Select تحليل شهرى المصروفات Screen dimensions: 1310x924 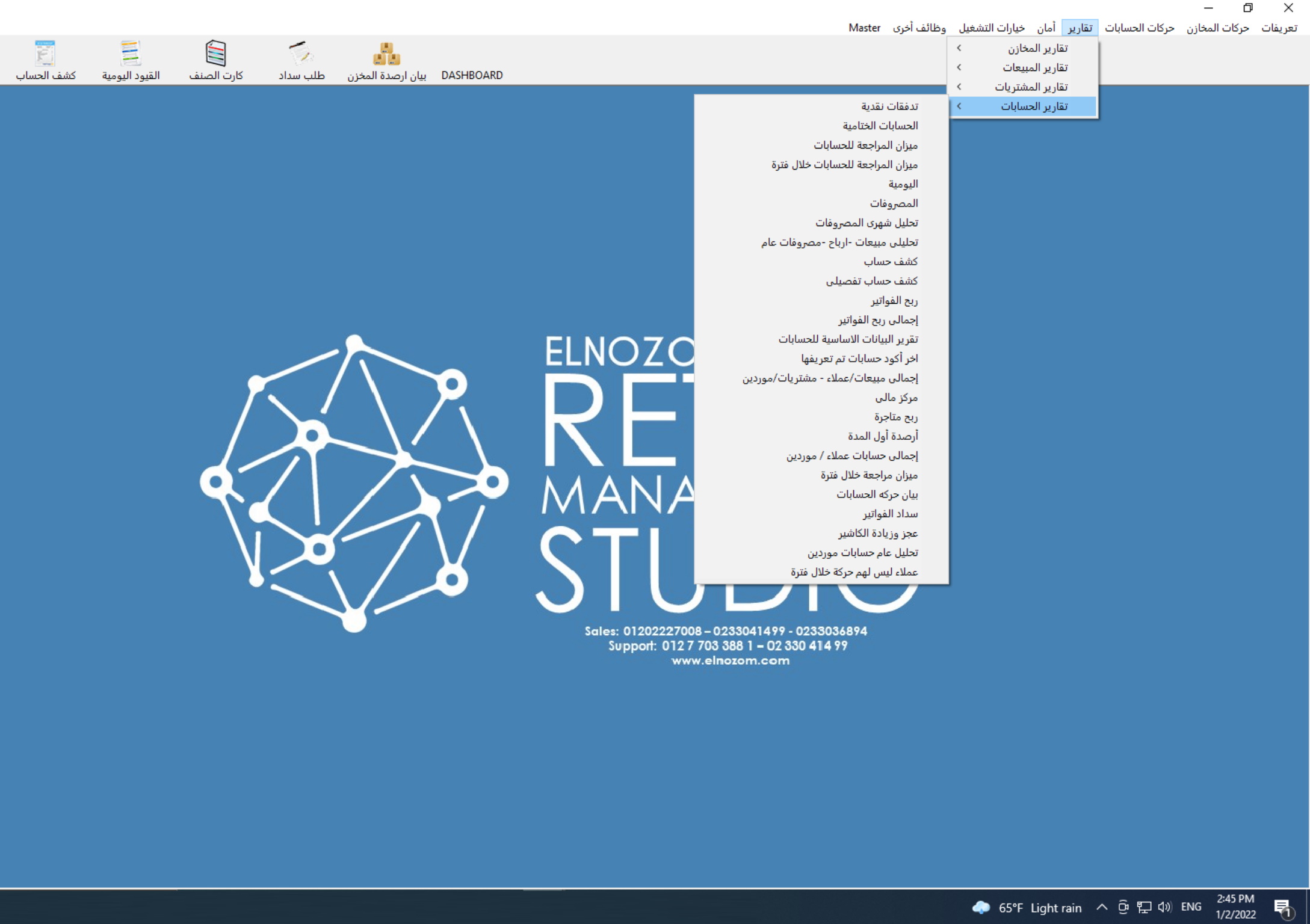(x=822, y=223)
